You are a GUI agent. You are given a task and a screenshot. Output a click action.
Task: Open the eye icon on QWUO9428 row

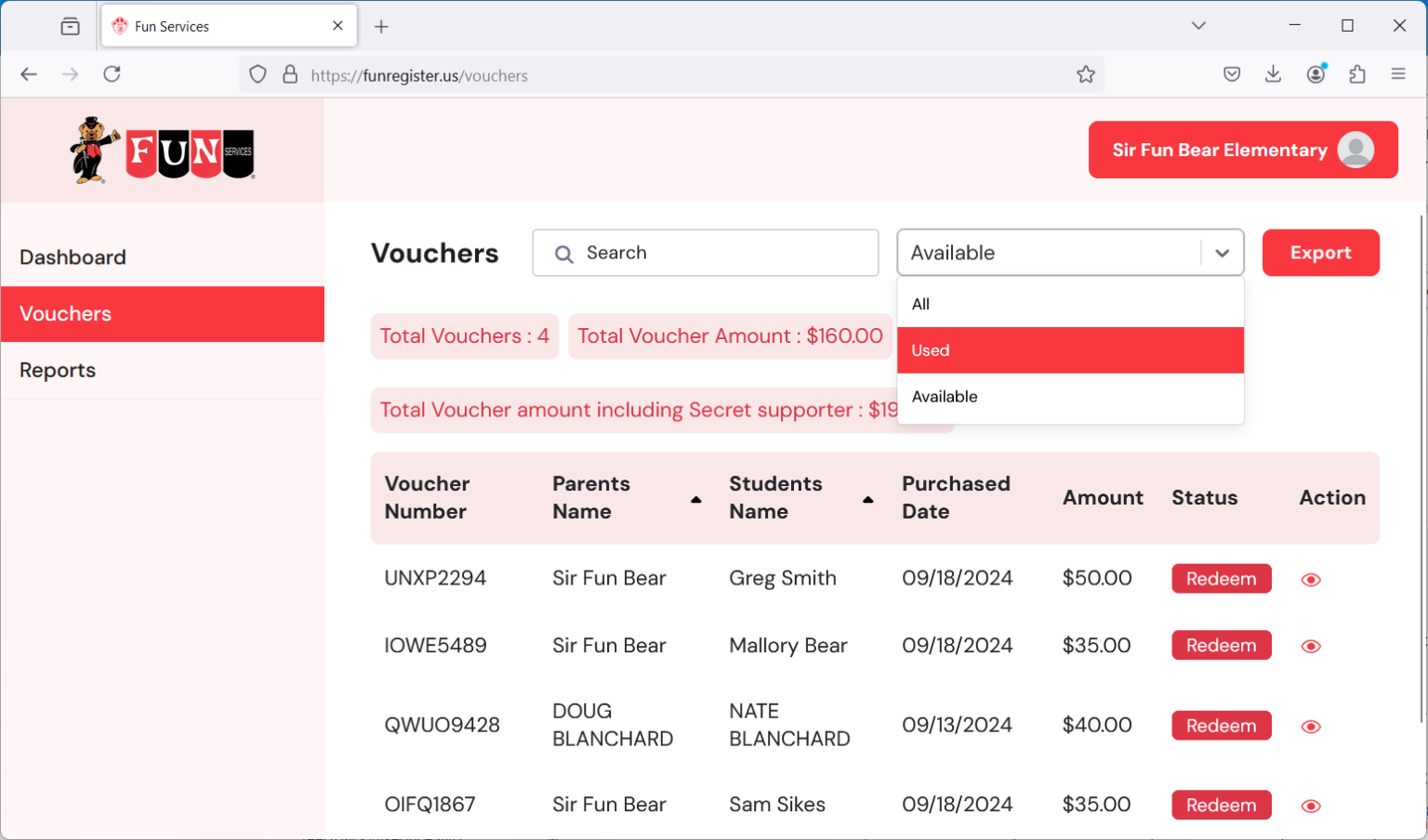[1311, 726]
